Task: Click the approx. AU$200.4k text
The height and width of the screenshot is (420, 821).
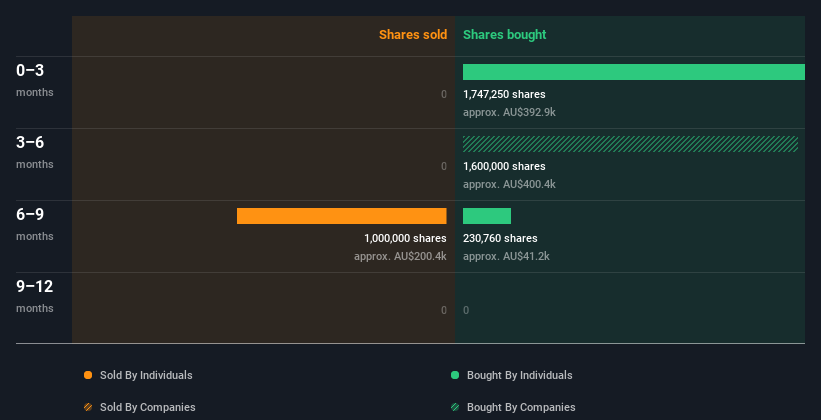Action: click(400, 256)
